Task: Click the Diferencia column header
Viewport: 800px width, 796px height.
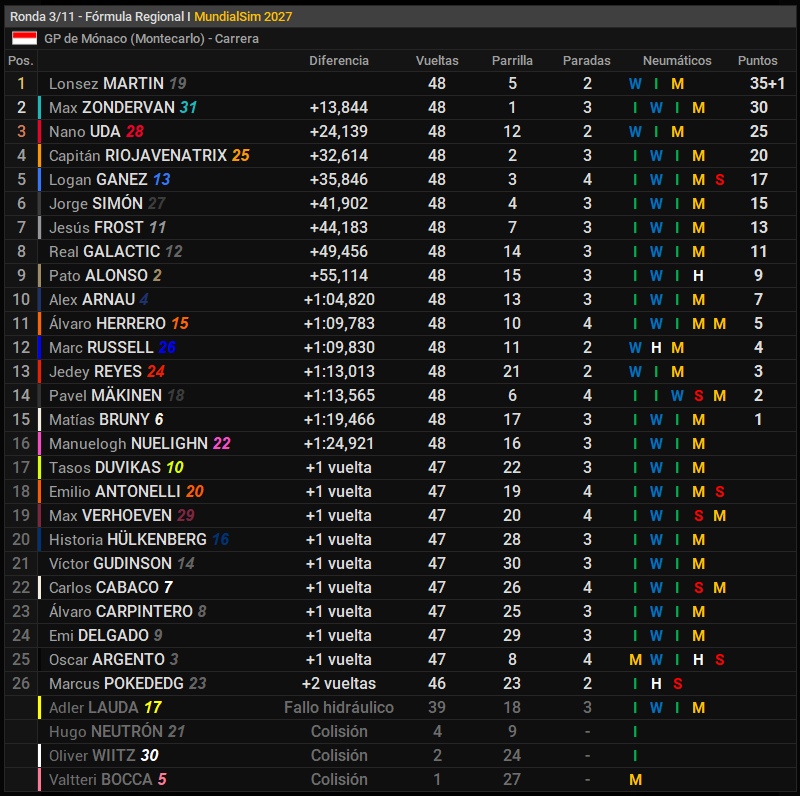Action: pyautogui.click(x=339, y=61)
